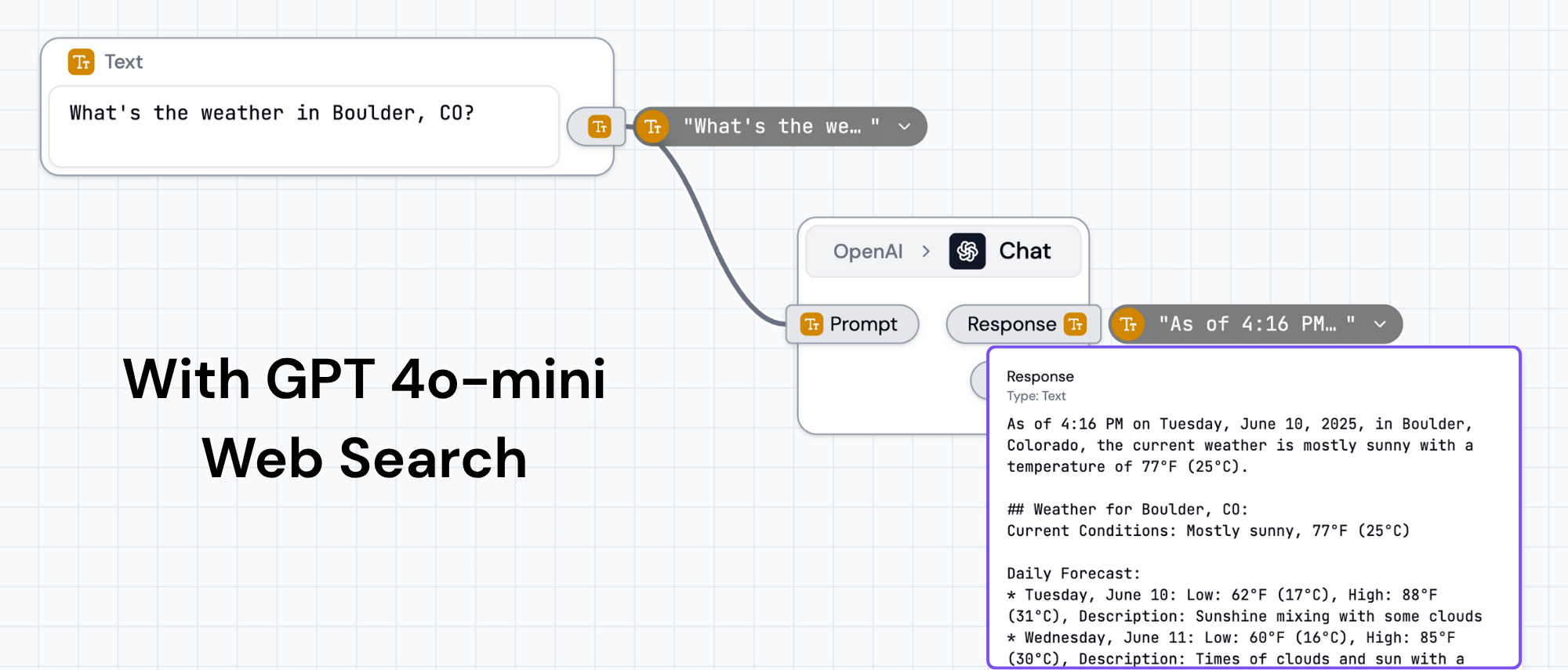Image resolution: width=1568 pixels, height=670 pixels.
Task: Click the "Tuesday, June 10" forecast line
Action: tap(1244, 606)
